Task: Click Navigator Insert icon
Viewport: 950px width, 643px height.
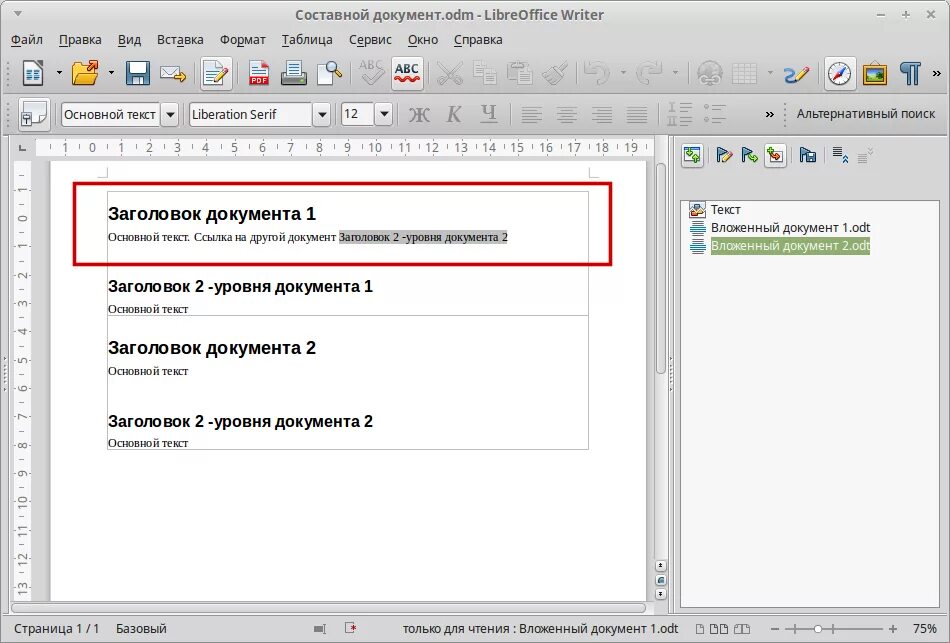Action: (775, 156)
